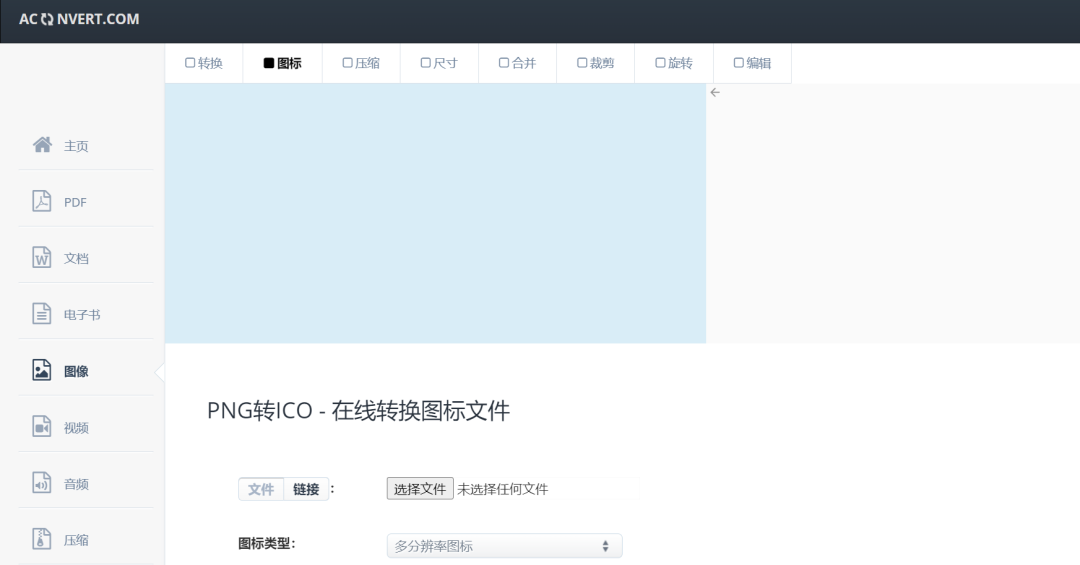
Task: Open the PDF file icon in sidebar
Action: (42, 201)
